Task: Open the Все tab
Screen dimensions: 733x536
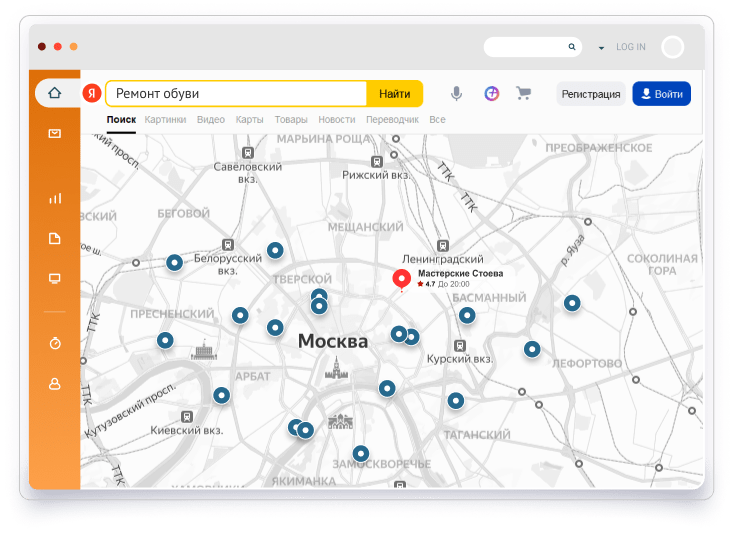Action: 437,120
